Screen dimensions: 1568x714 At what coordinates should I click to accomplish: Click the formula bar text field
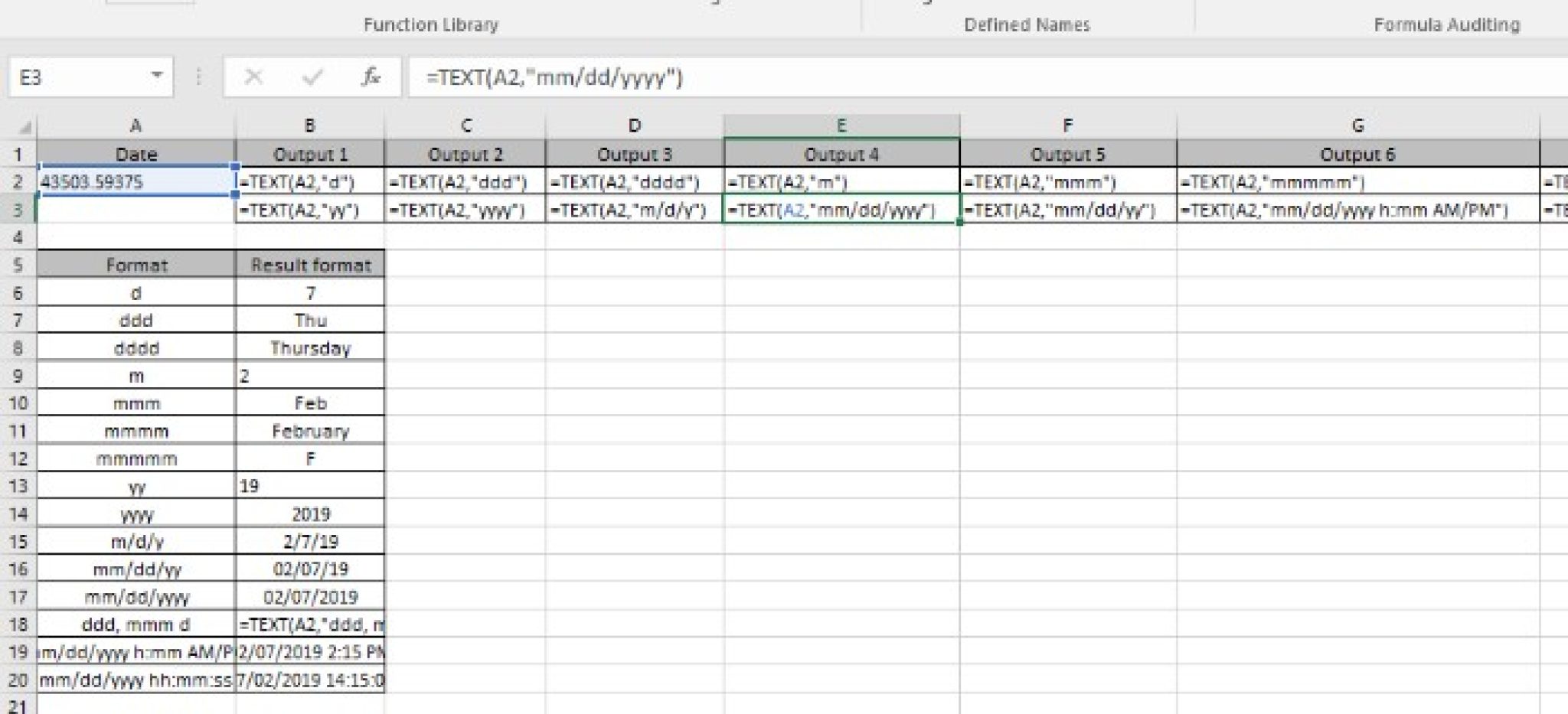tap(919, 77)
